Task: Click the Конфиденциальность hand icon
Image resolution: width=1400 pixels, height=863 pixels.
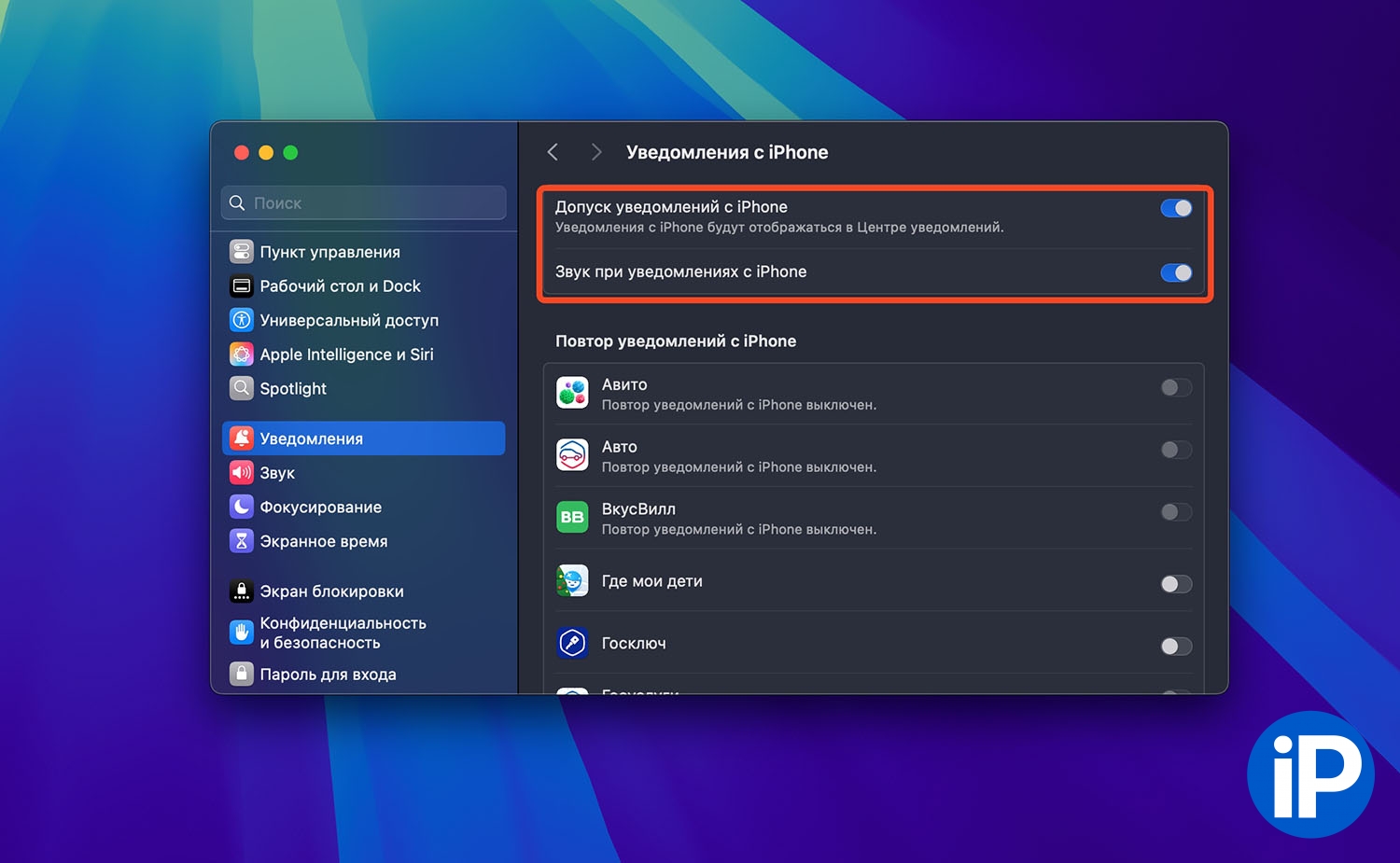Action: point(242,633)
